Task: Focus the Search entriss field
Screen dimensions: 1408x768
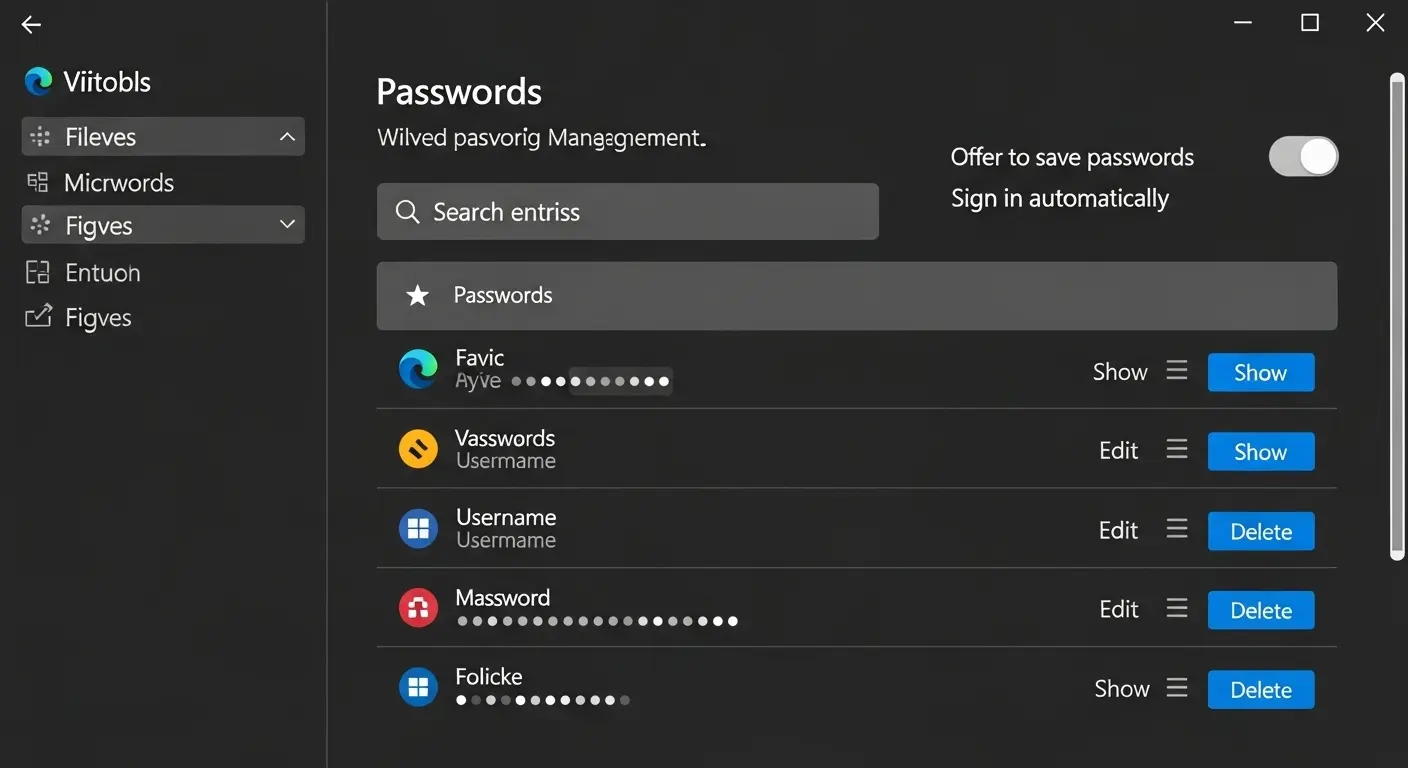Action: pyautogui.click(x=628, y=211)
